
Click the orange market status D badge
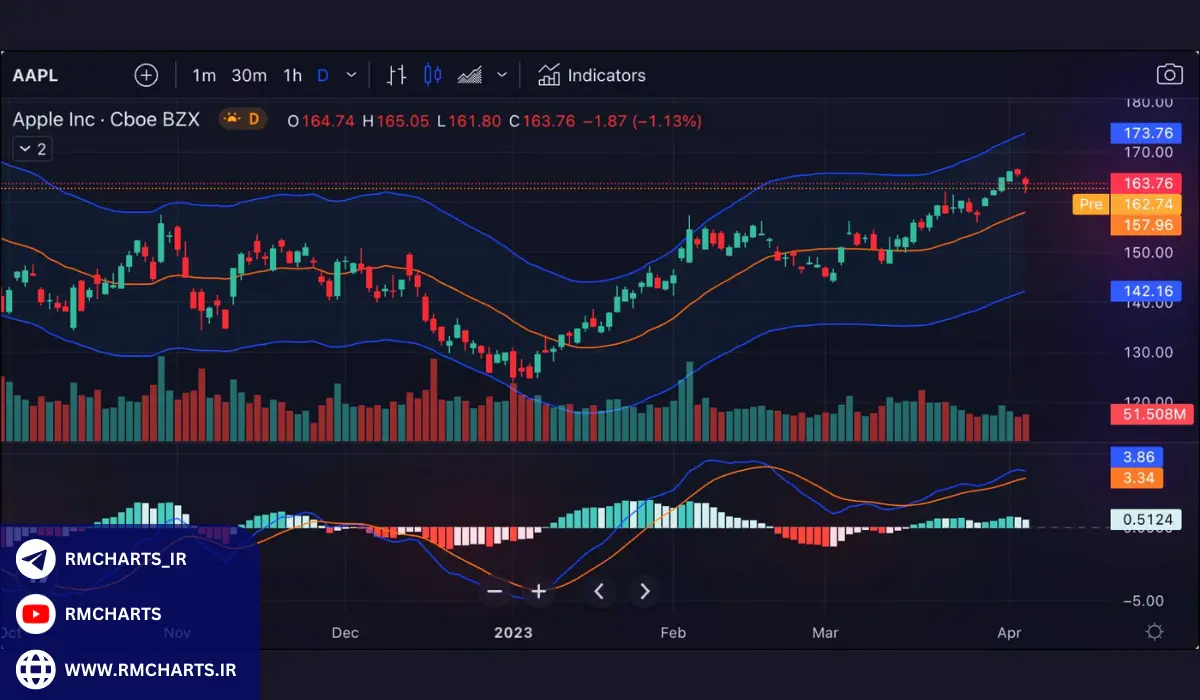click(x=242, y=120)
